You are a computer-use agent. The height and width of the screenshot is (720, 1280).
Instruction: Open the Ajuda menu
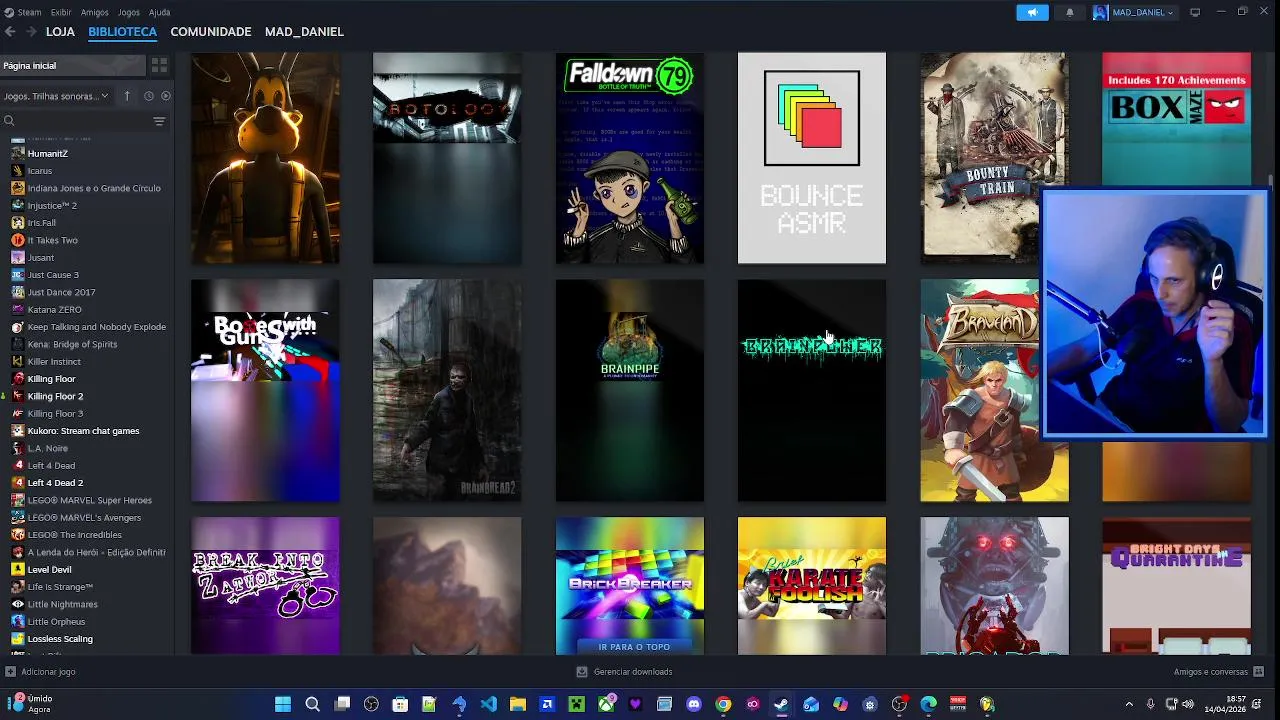[x=159, y=12]
